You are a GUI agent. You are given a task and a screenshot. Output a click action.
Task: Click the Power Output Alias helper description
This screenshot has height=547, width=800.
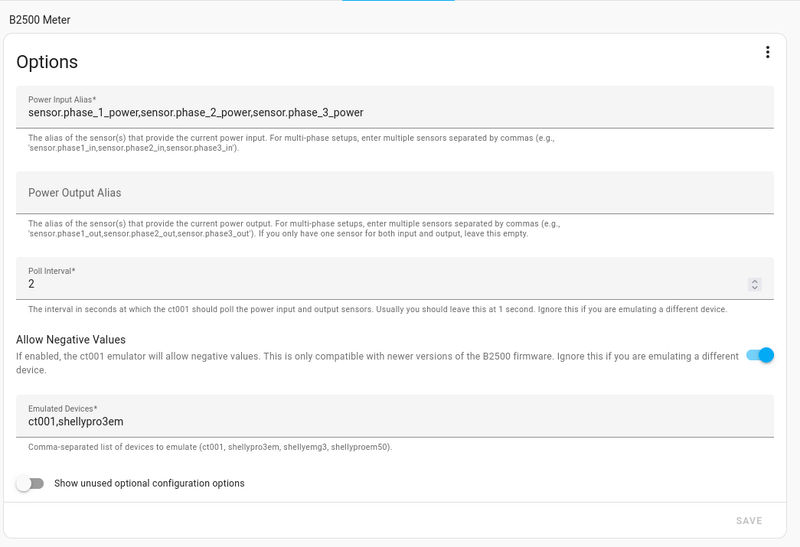click(294, 229)
